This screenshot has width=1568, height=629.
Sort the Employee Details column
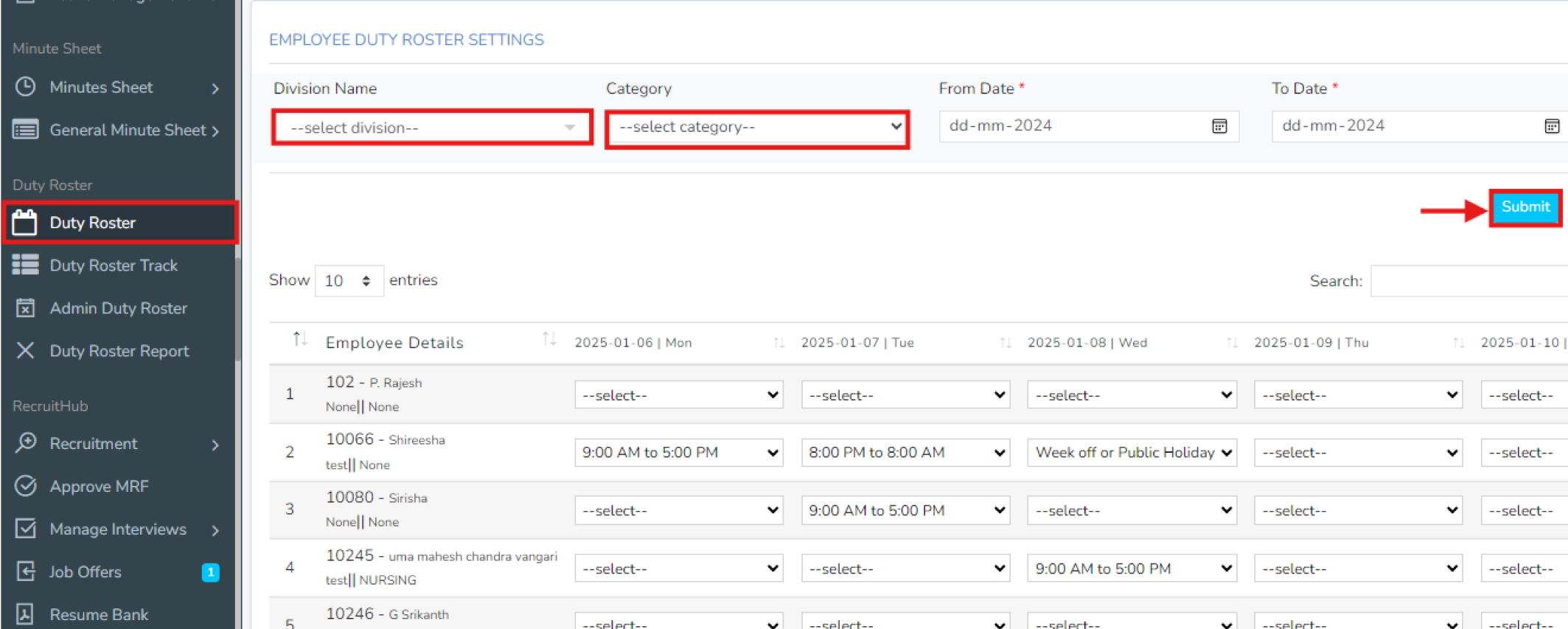(x=548, y=339)
